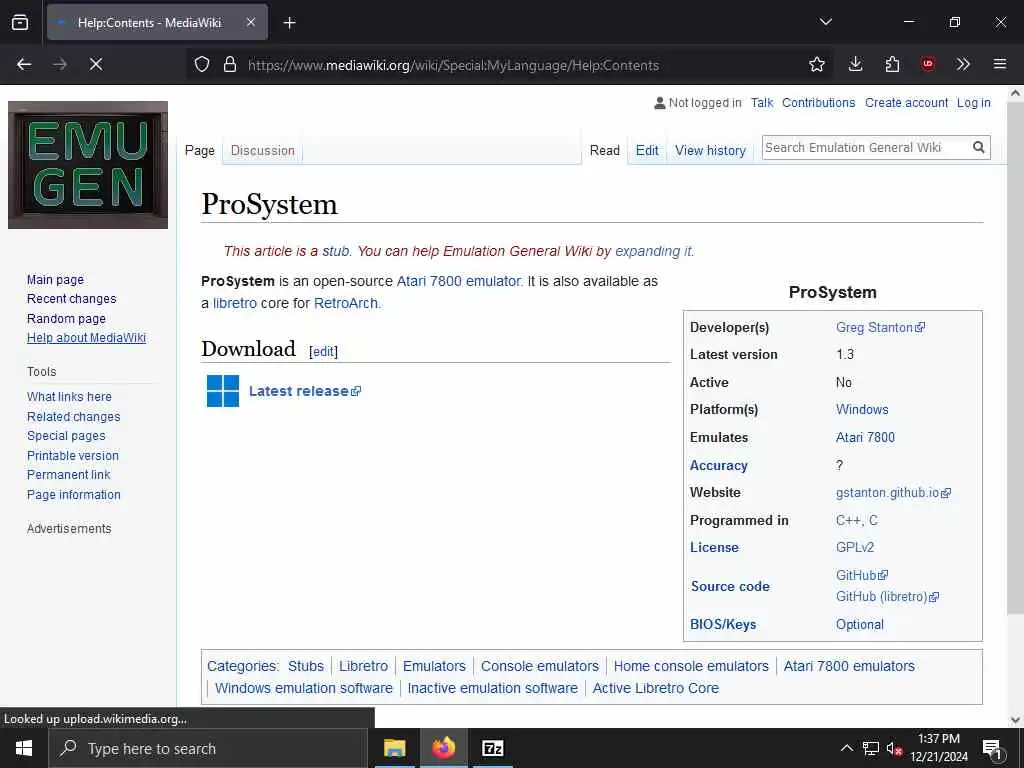Bookmark this page with the star
Viewport: 1024px width, 768px height.
click(816, 64)
